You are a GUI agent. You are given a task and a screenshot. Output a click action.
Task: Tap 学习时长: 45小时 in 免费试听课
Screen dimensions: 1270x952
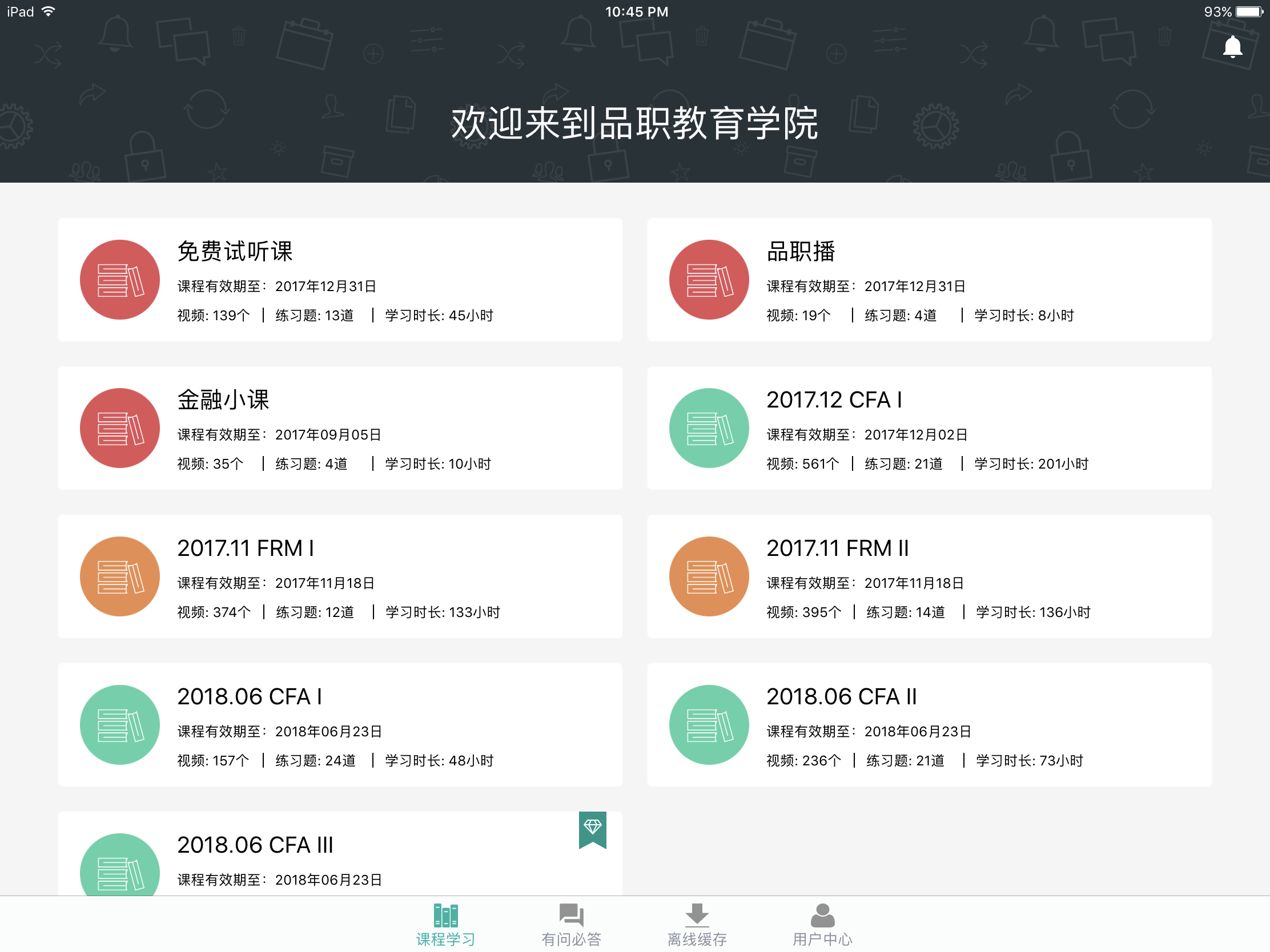(x=439, y=315)
